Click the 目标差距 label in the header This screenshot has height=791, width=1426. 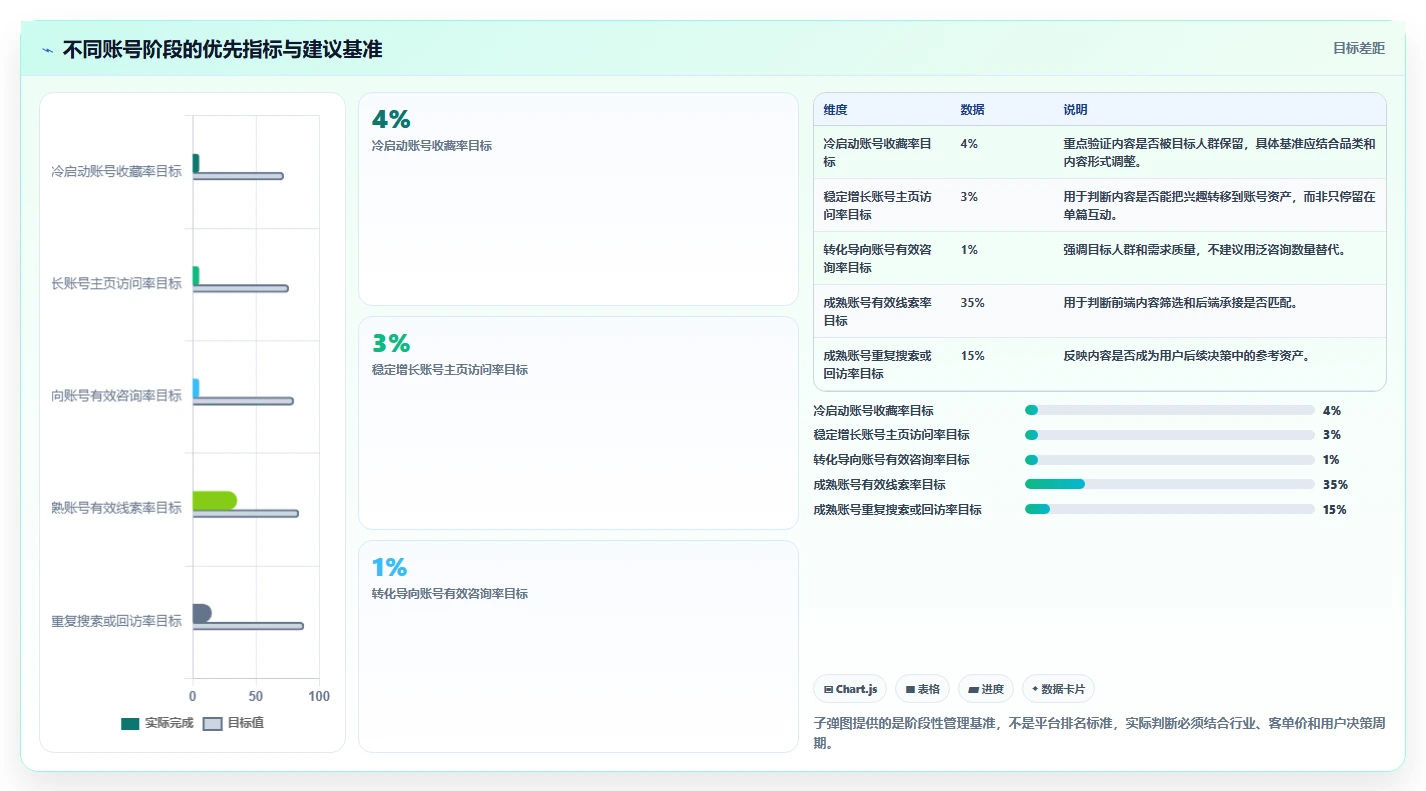click(x=1359, y=48)
